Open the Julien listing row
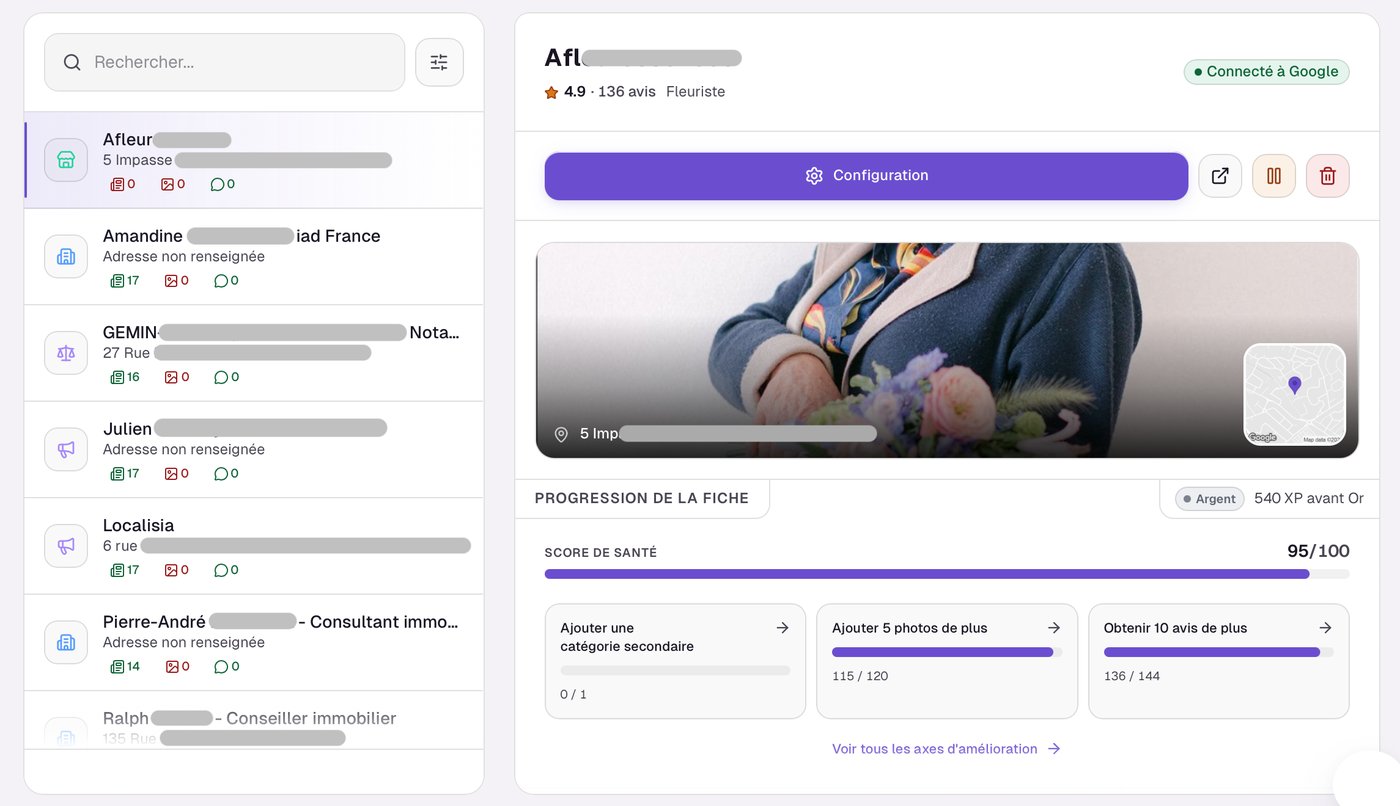1400x806 pixels. click(254, 450)
